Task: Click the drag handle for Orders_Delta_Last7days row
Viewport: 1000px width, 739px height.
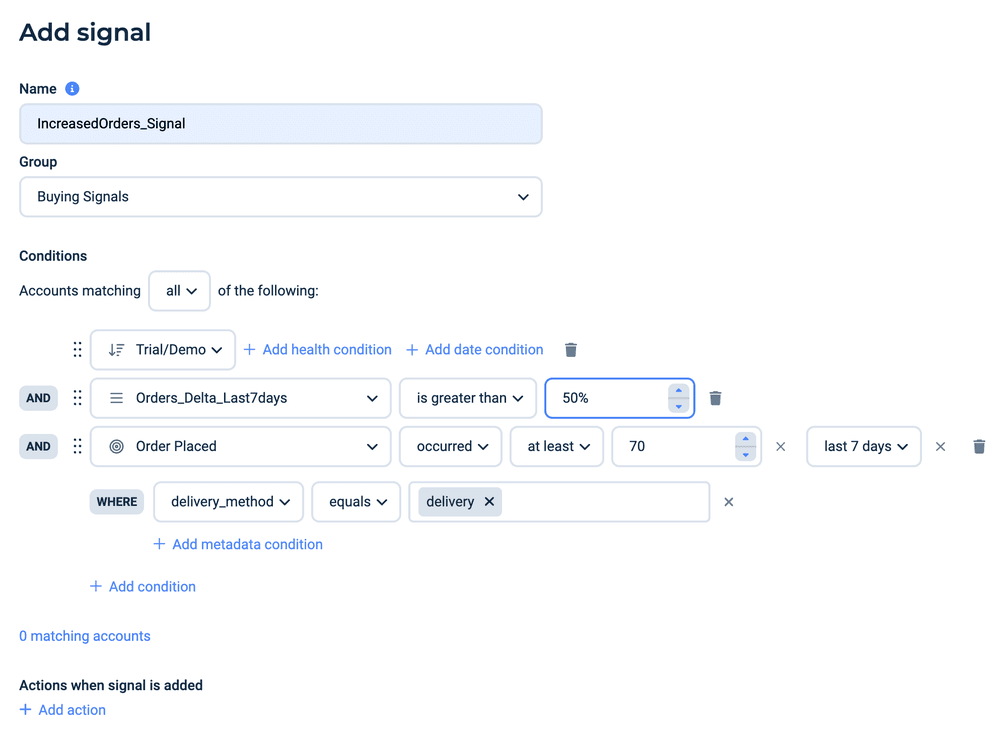Action: [77, 398]
